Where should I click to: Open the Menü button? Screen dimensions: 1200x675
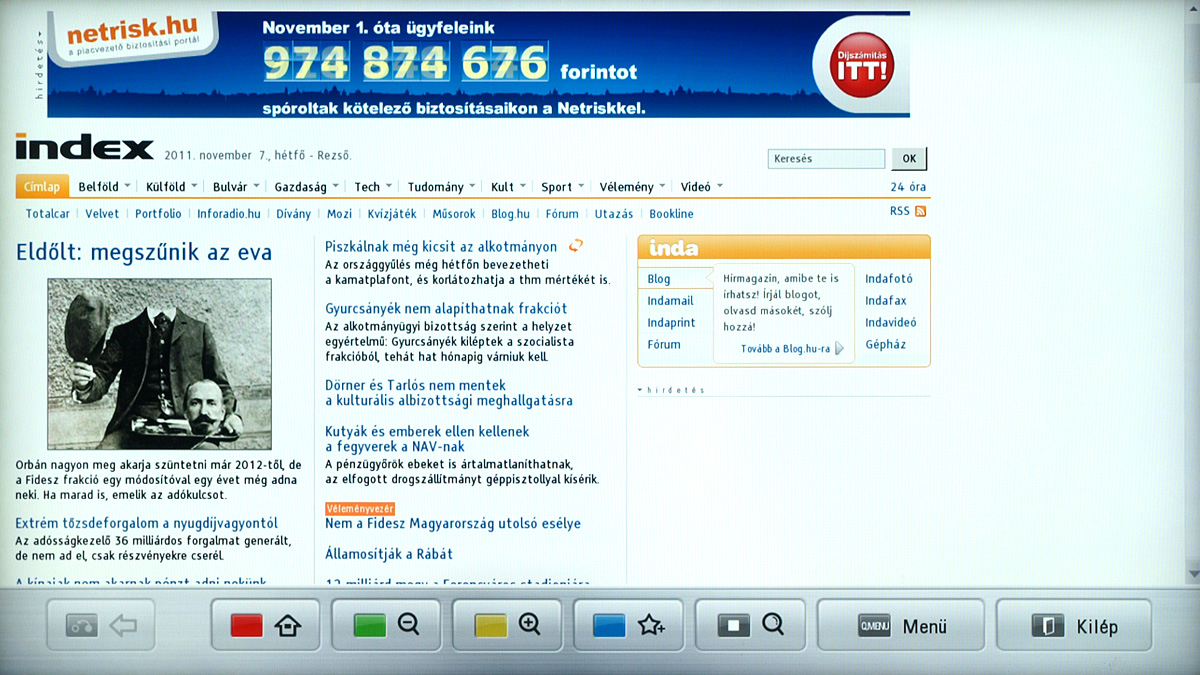coord(900,626)
